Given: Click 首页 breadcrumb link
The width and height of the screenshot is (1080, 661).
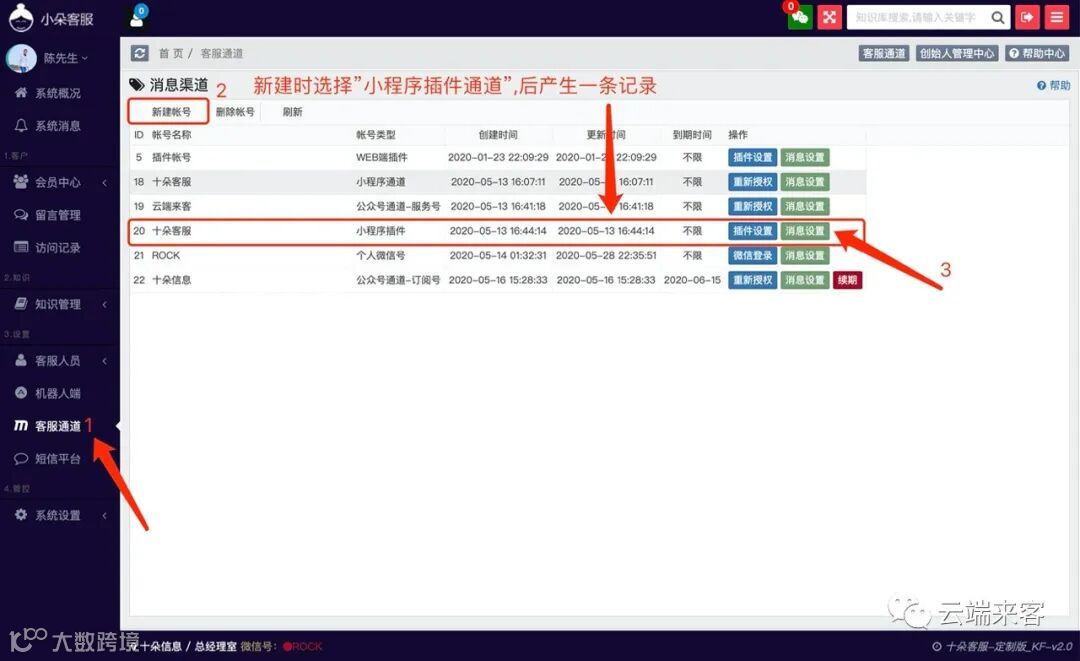Looking at the screenshot, I should [x=171, y=54].
